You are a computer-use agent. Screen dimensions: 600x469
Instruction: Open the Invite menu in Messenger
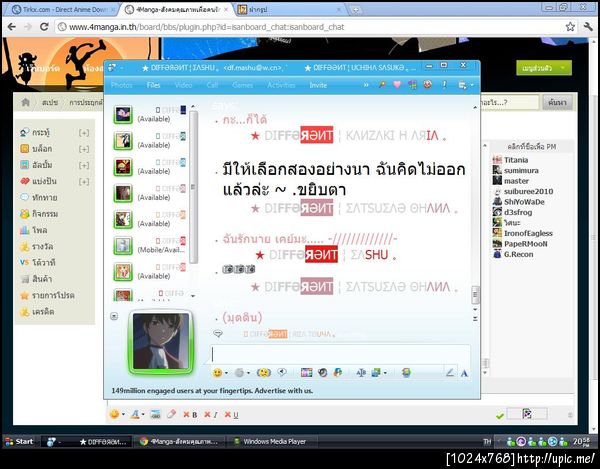tap(318, 85)
